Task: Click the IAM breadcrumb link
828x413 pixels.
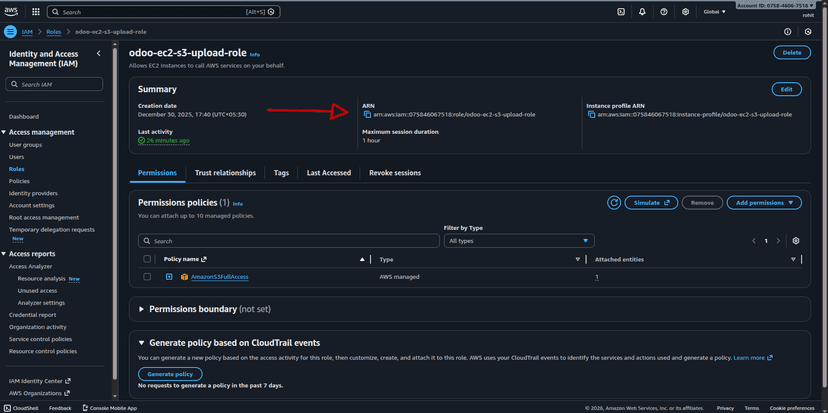Action: pos(27,32)
